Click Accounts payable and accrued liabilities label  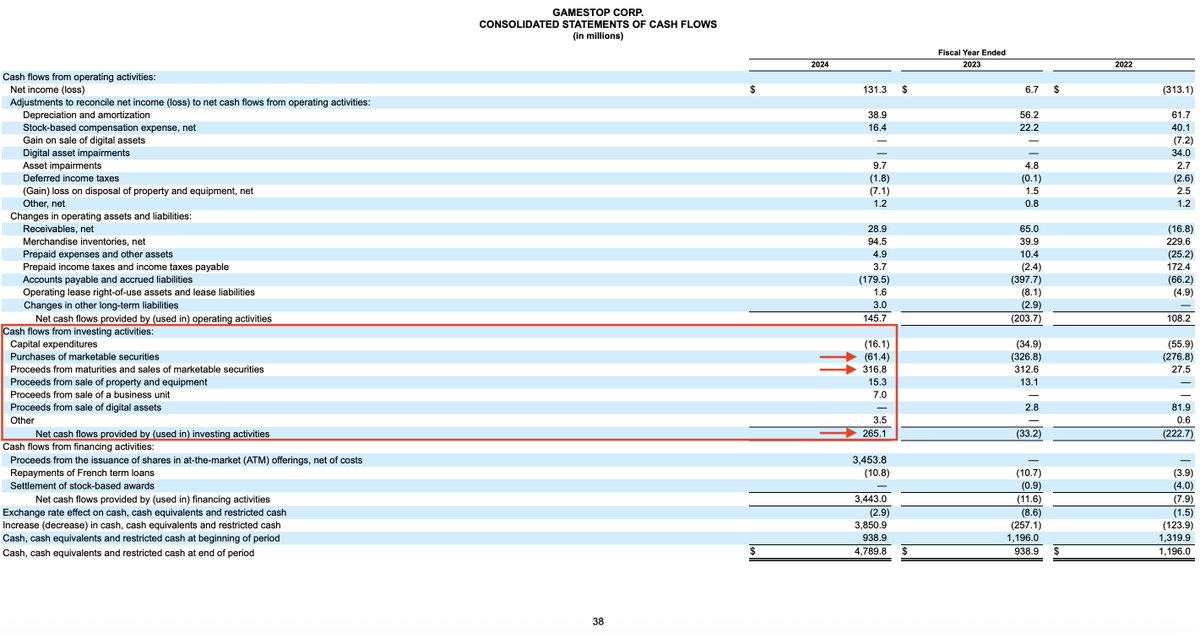[x=110, y=279]
